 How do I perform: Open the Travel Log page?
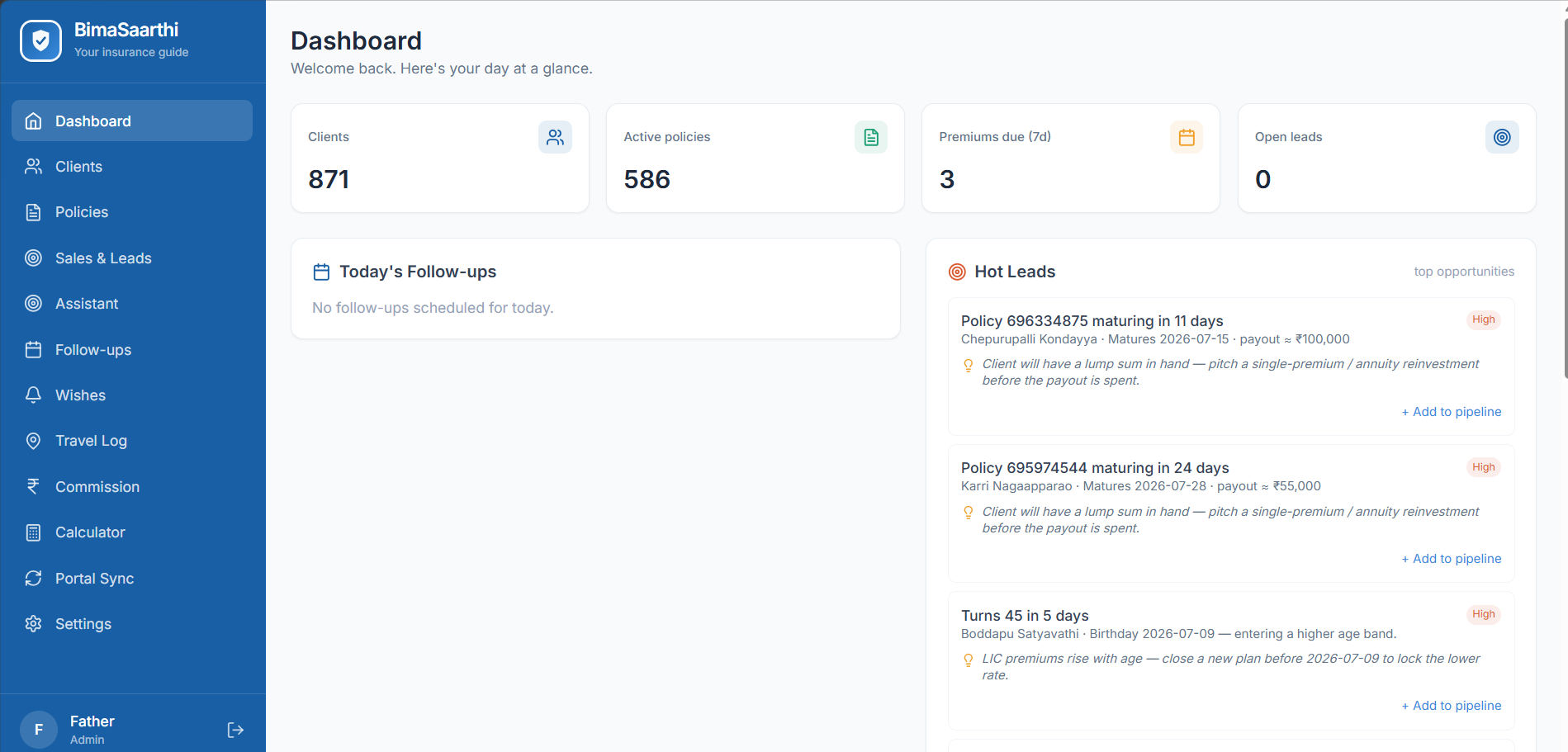point(132,441)
